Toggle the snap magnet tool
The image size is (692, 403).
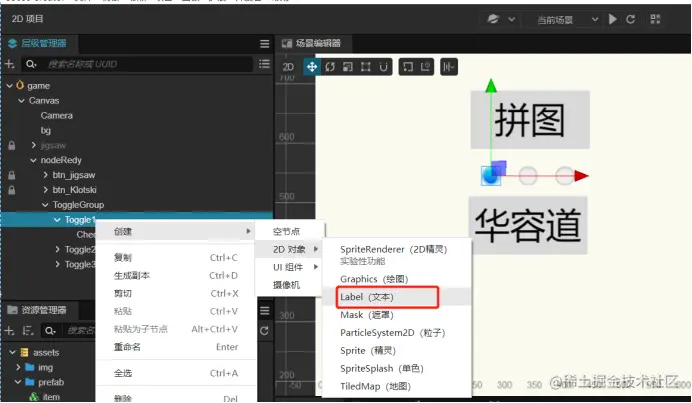[383, 67]
